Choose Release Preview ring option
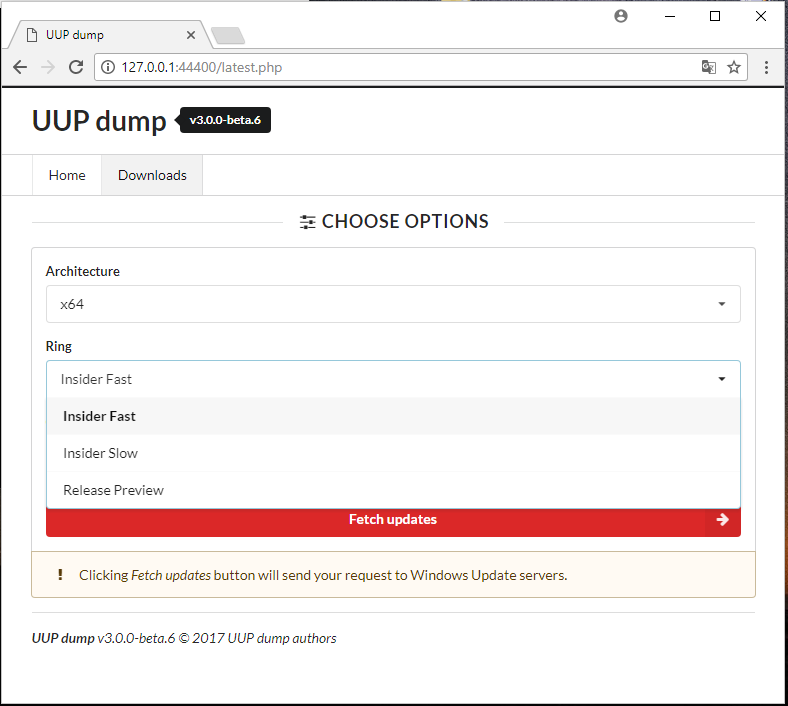The image size is (788, 706). pyautogui.click(x=393, y=490)
